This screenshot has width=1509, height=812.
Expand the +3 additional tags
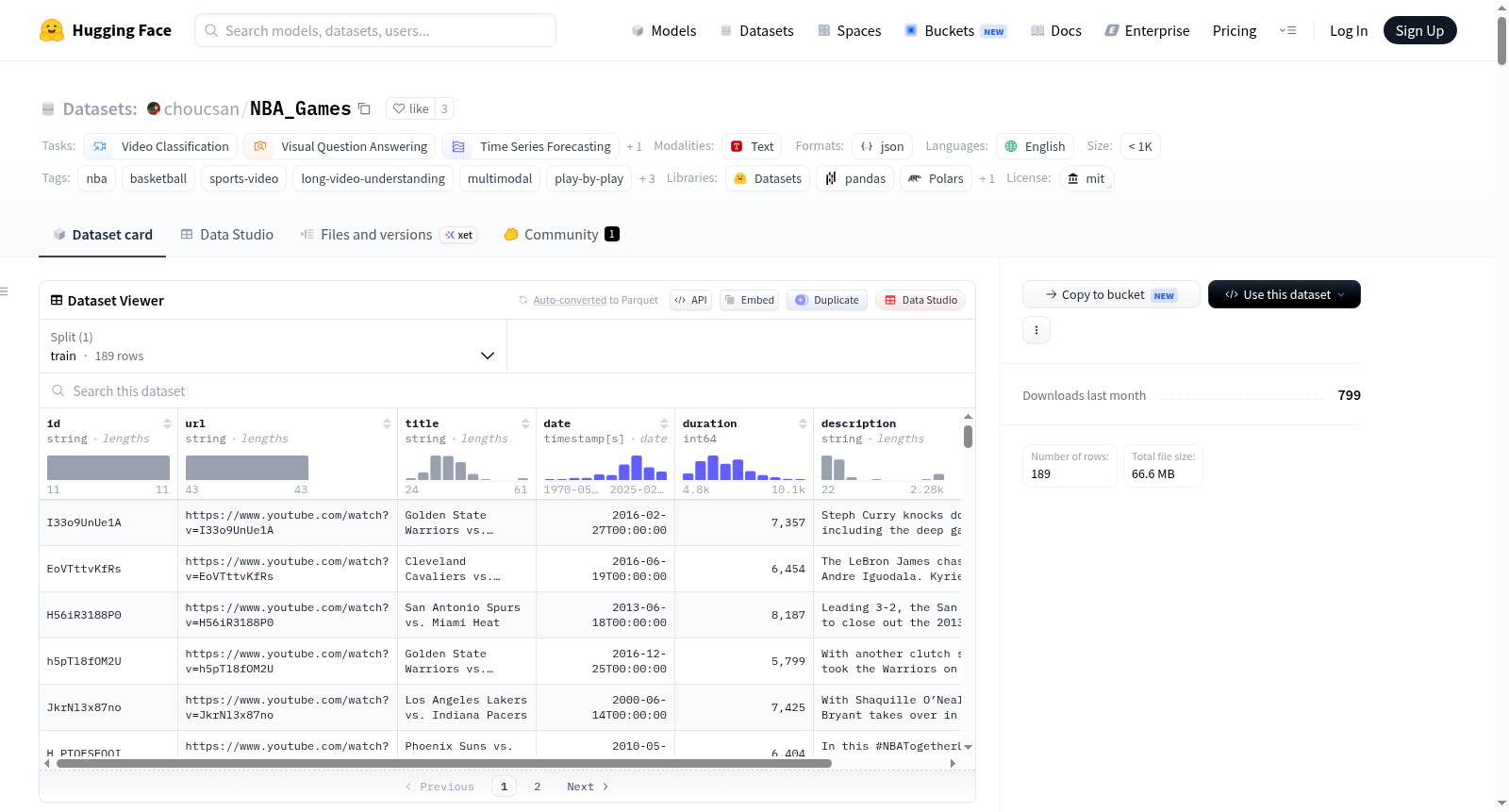point(647,179)
